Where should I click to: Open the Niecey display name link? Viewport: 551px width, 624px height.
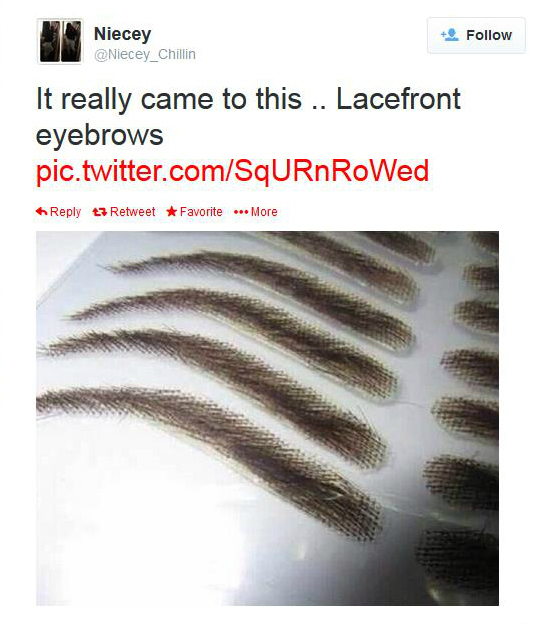coord(123,34)
